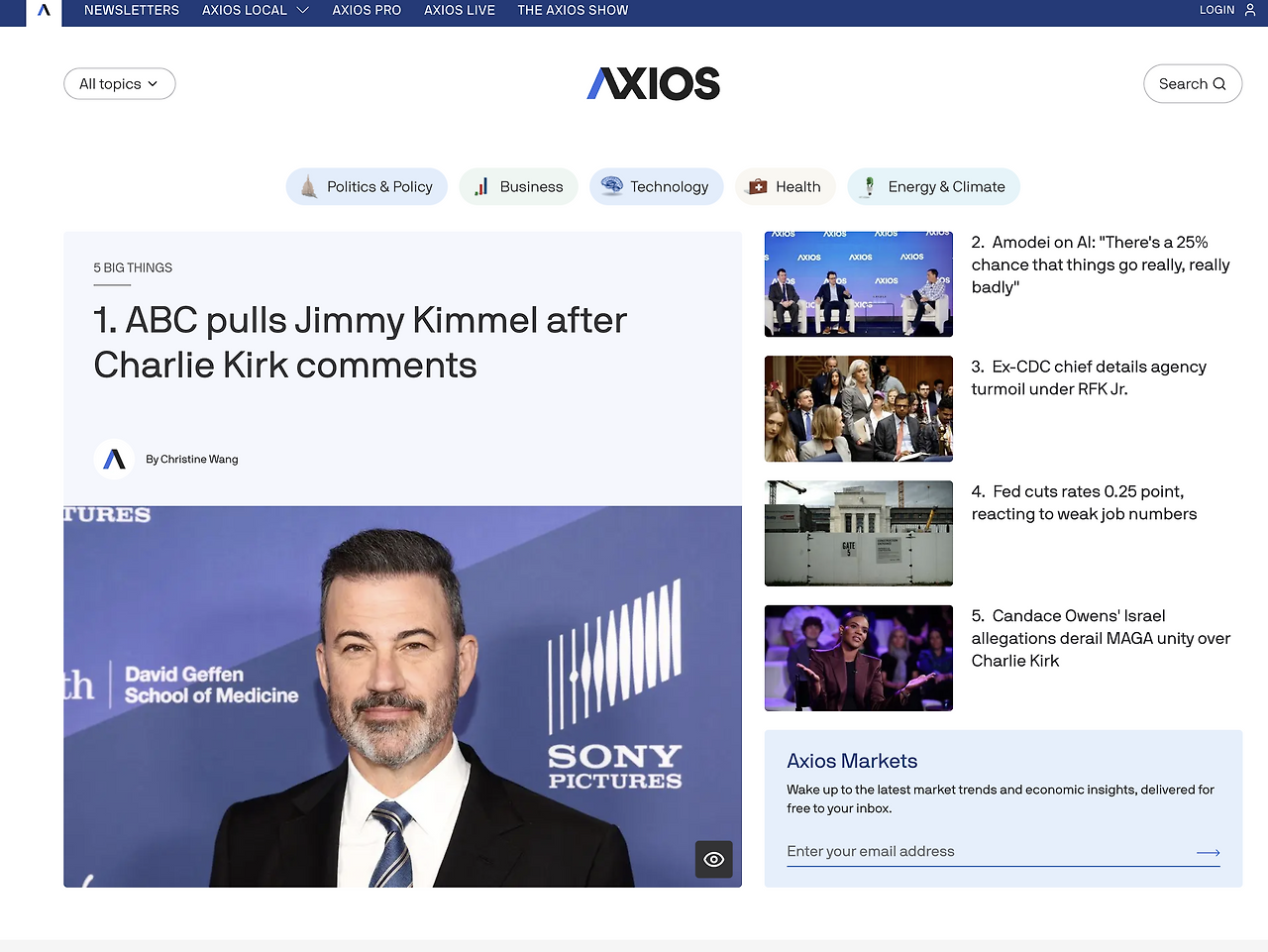Click the Business bar chart icon

pyautogui.click(x=481, y=186)
